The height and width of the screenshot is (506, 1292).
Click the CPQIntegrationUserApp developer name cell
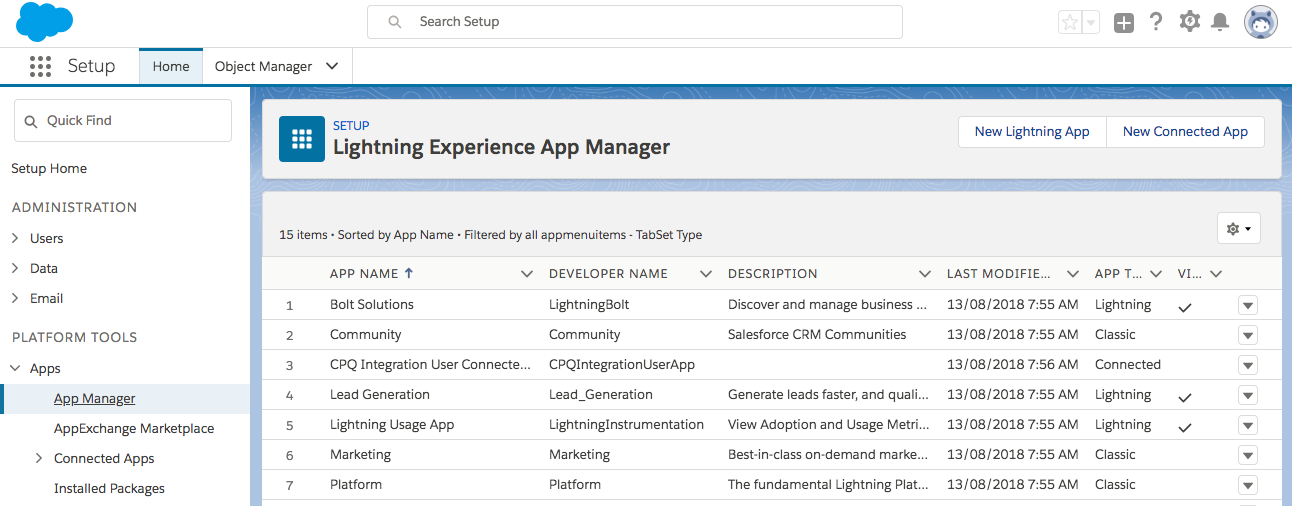pos(622,364)
